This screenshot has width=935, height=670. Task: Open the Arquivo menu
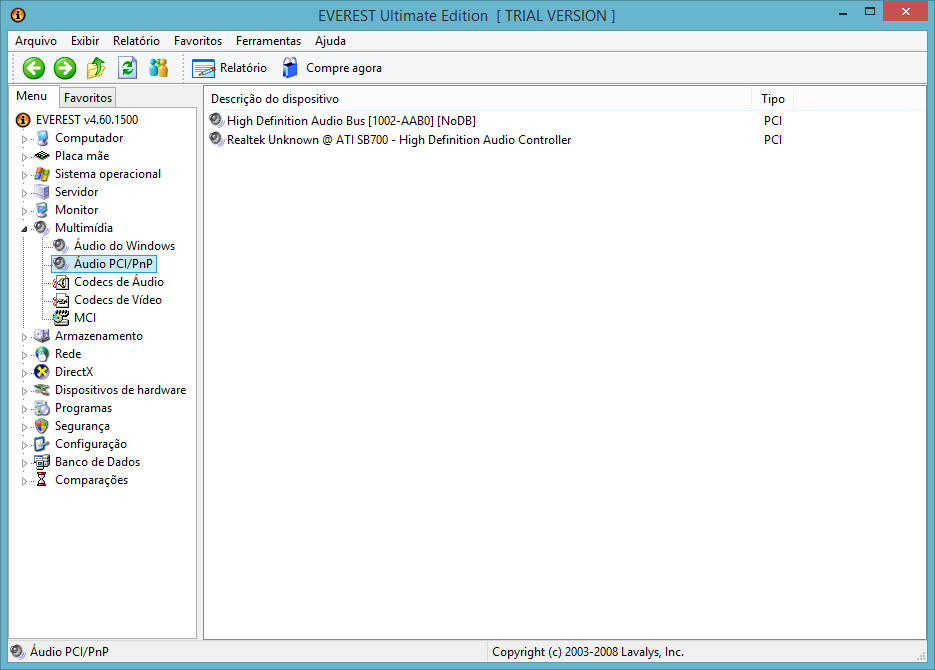click(x=36, y=41)
